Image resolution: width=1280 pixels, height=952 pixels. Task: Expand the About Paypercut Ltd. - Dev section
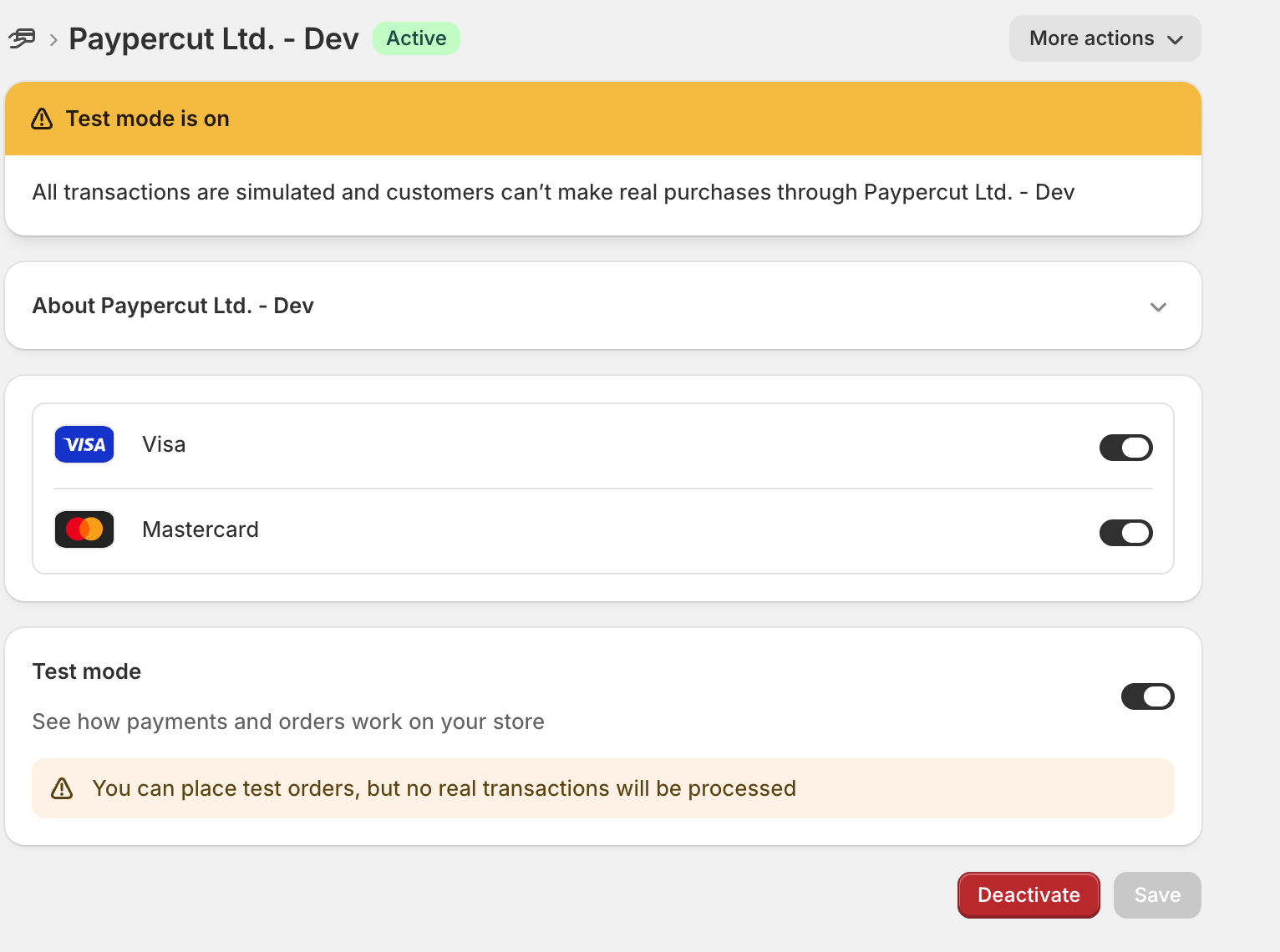(603, 306)
